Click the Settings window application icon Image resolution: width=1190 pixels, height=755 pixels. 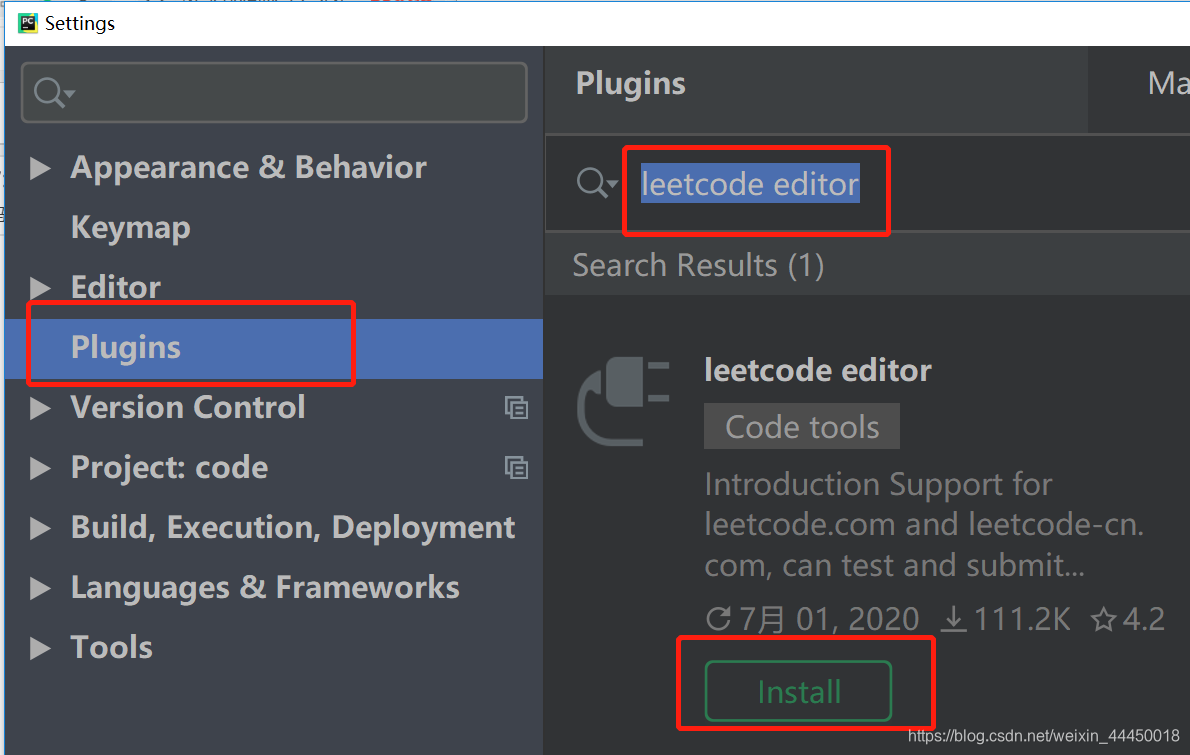27,22
